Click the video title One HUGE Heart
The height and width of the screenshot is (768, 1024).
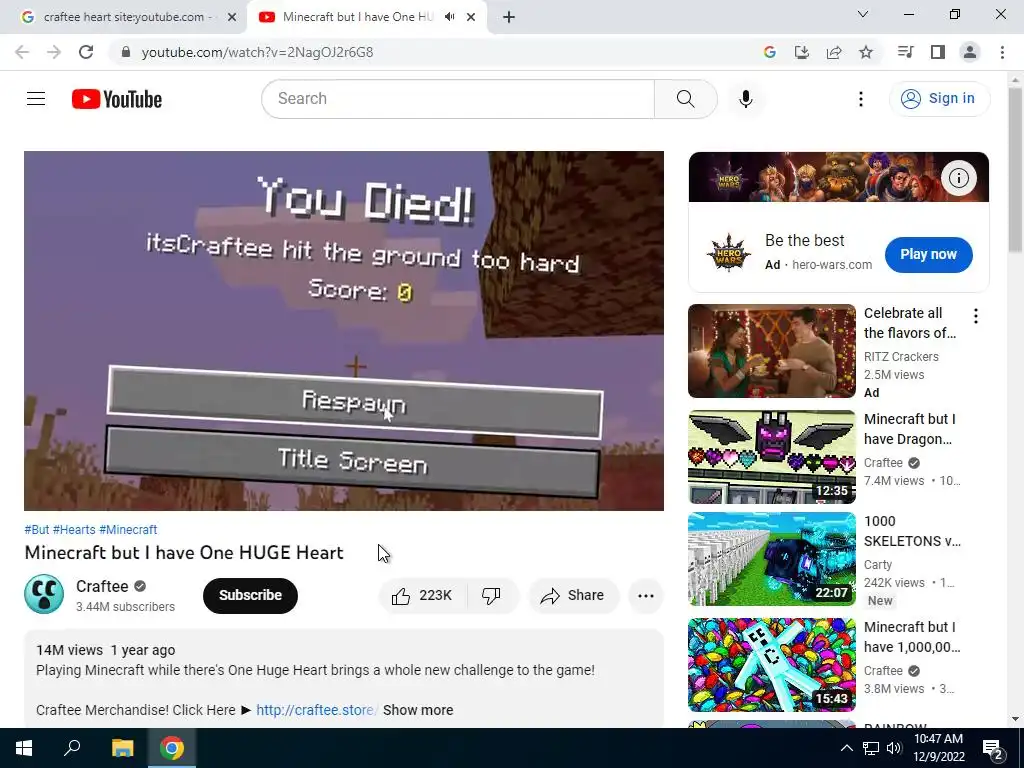(184, 552)
